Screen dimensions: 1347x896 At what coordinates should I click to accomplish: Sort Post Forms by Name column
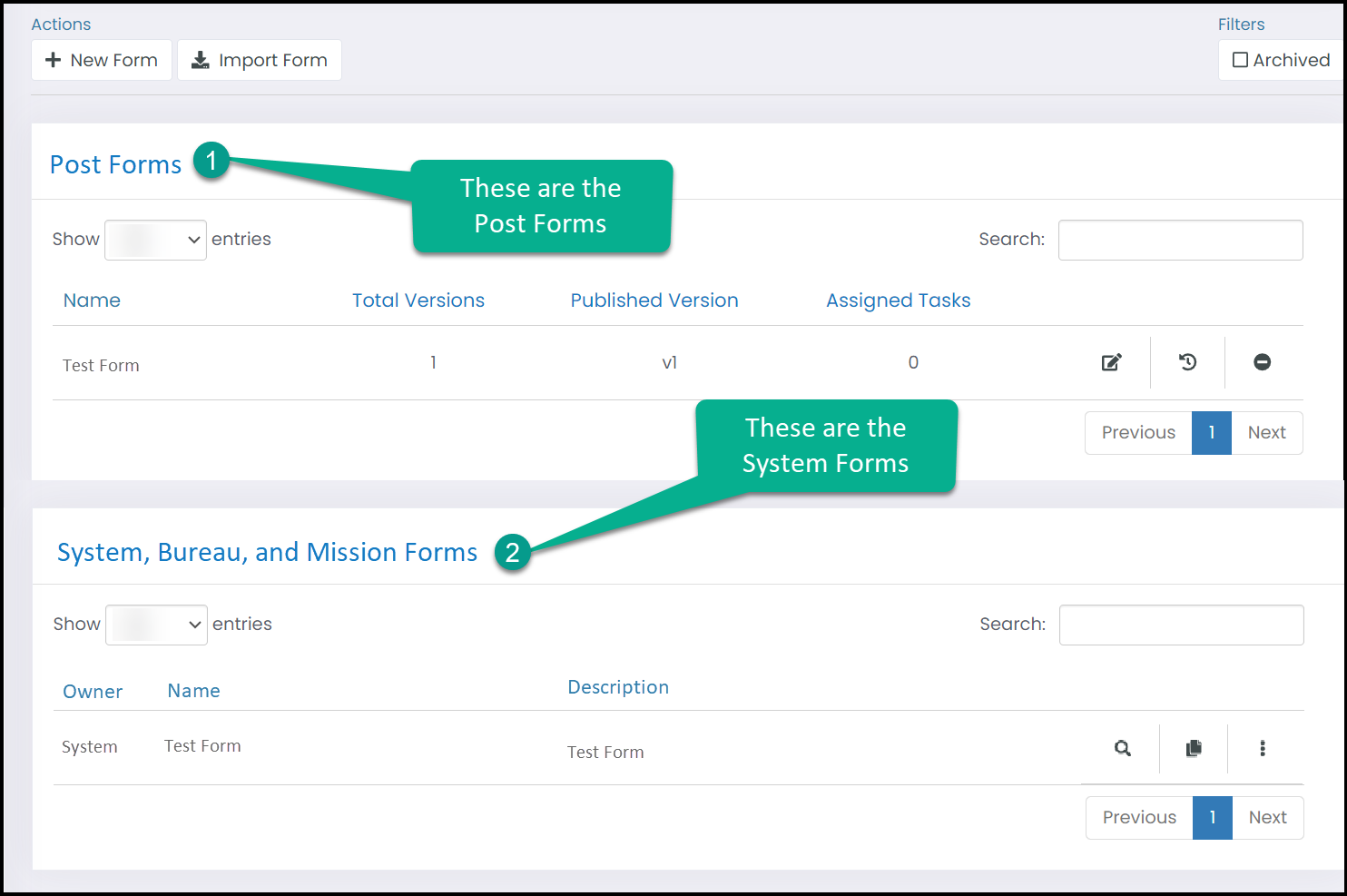[x=92, y=300]
